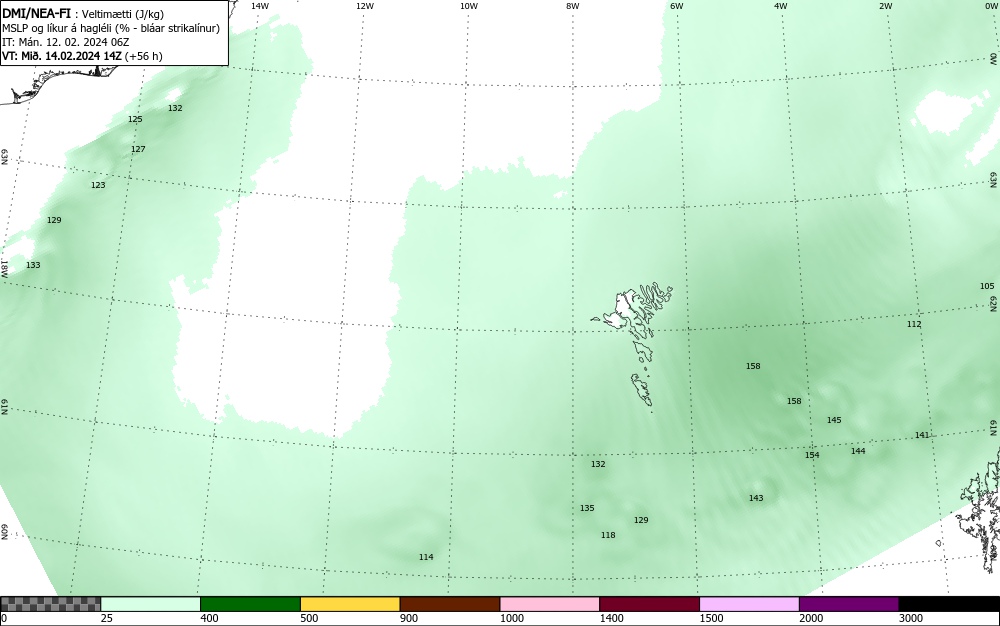Click the 2W longitude label
Screen dimensions: 1000x626
click(885, 6)
